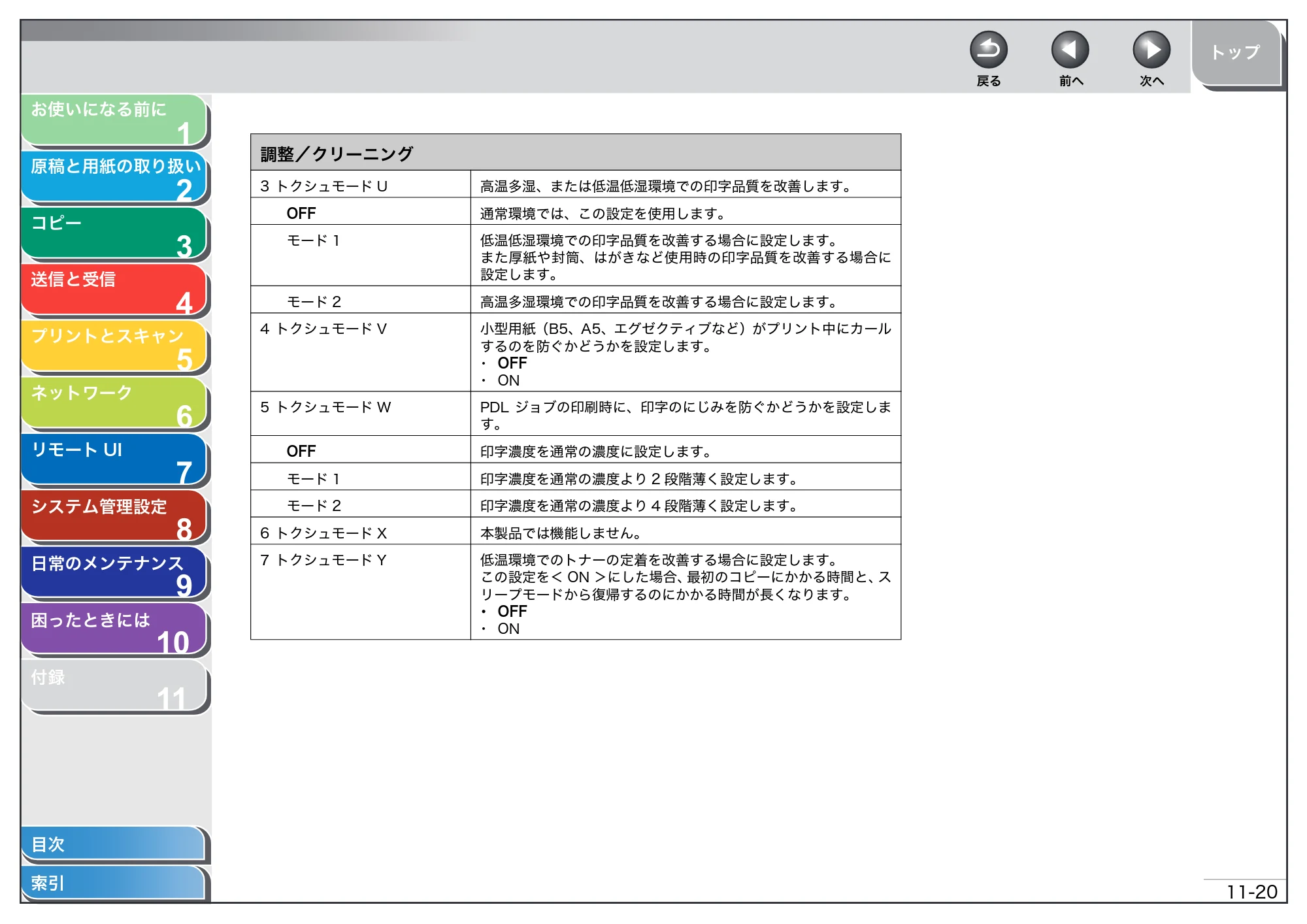Click モード 2 under トクシュモード U

(x=314, y=301)
